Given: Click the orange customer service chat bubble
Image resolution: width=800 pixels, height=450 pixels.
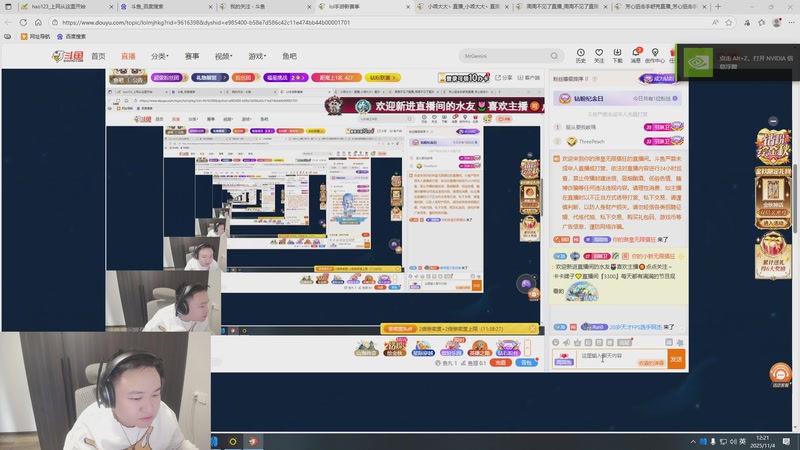Looking at the screenshot, I should 780,374.
